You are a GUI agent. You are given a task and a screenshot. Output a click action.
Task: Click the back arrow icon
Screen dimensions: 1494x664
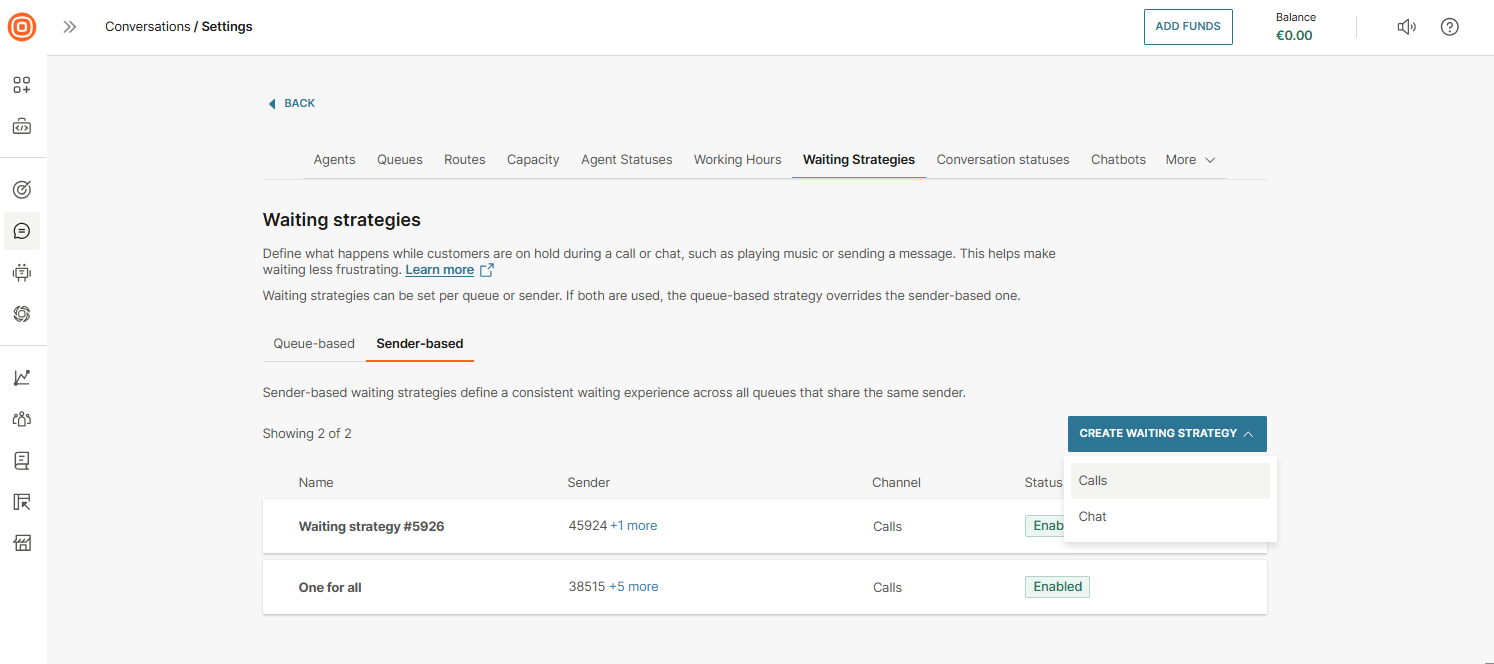(272, 104)
